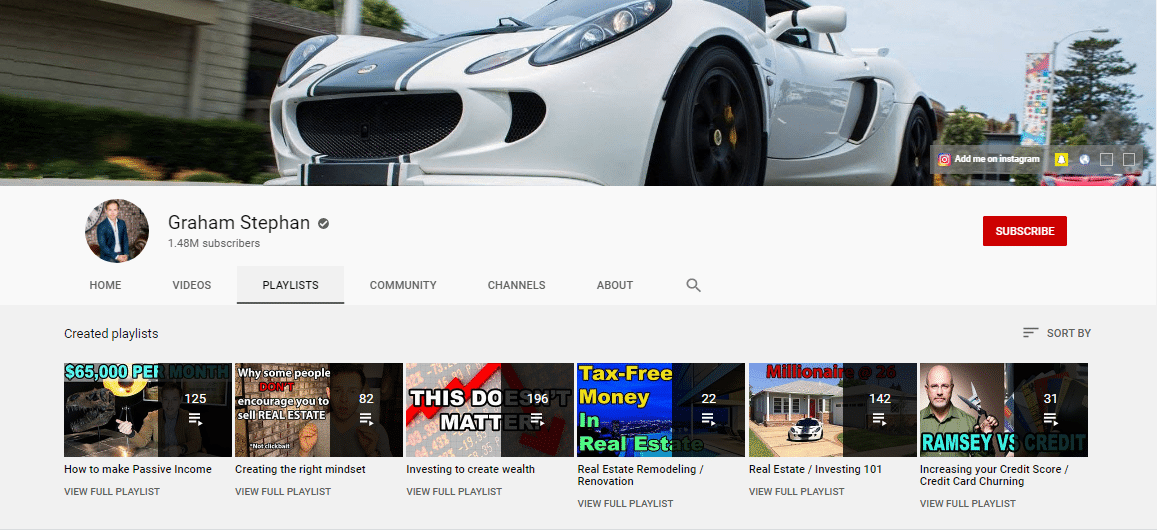Switch to the Home tab
Image resolution: width=1157 pixels, height=531 pixels.
[x=105, y=285]
